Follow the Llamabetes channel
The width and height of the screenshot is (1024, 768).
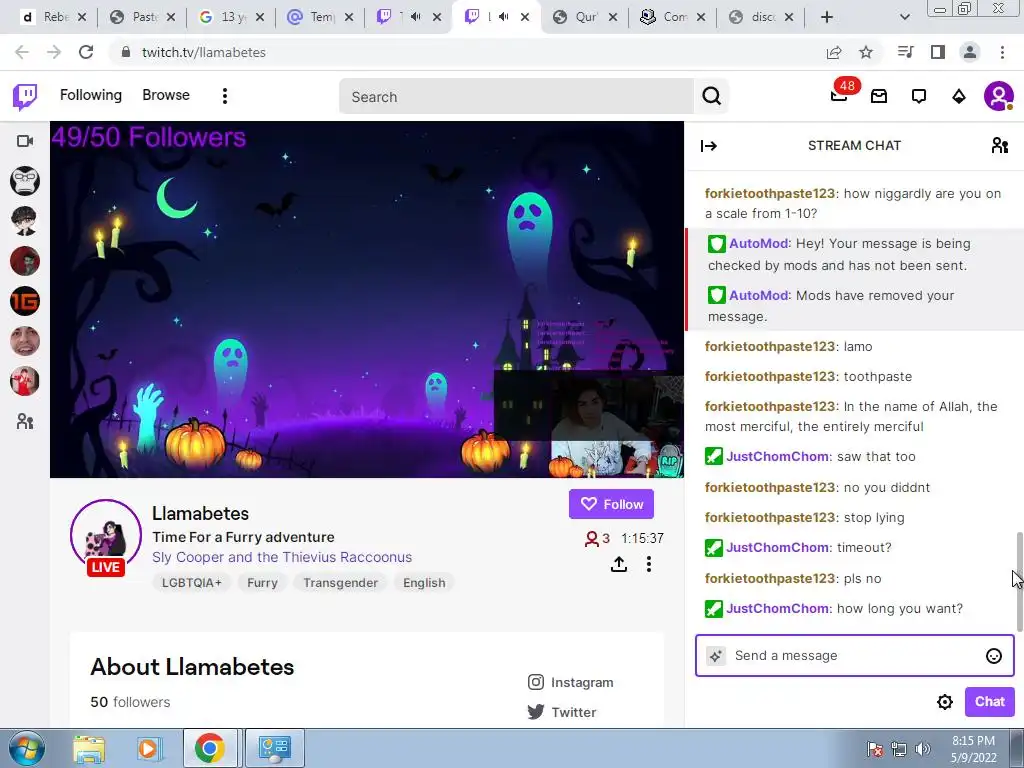(x=611, y=504)
